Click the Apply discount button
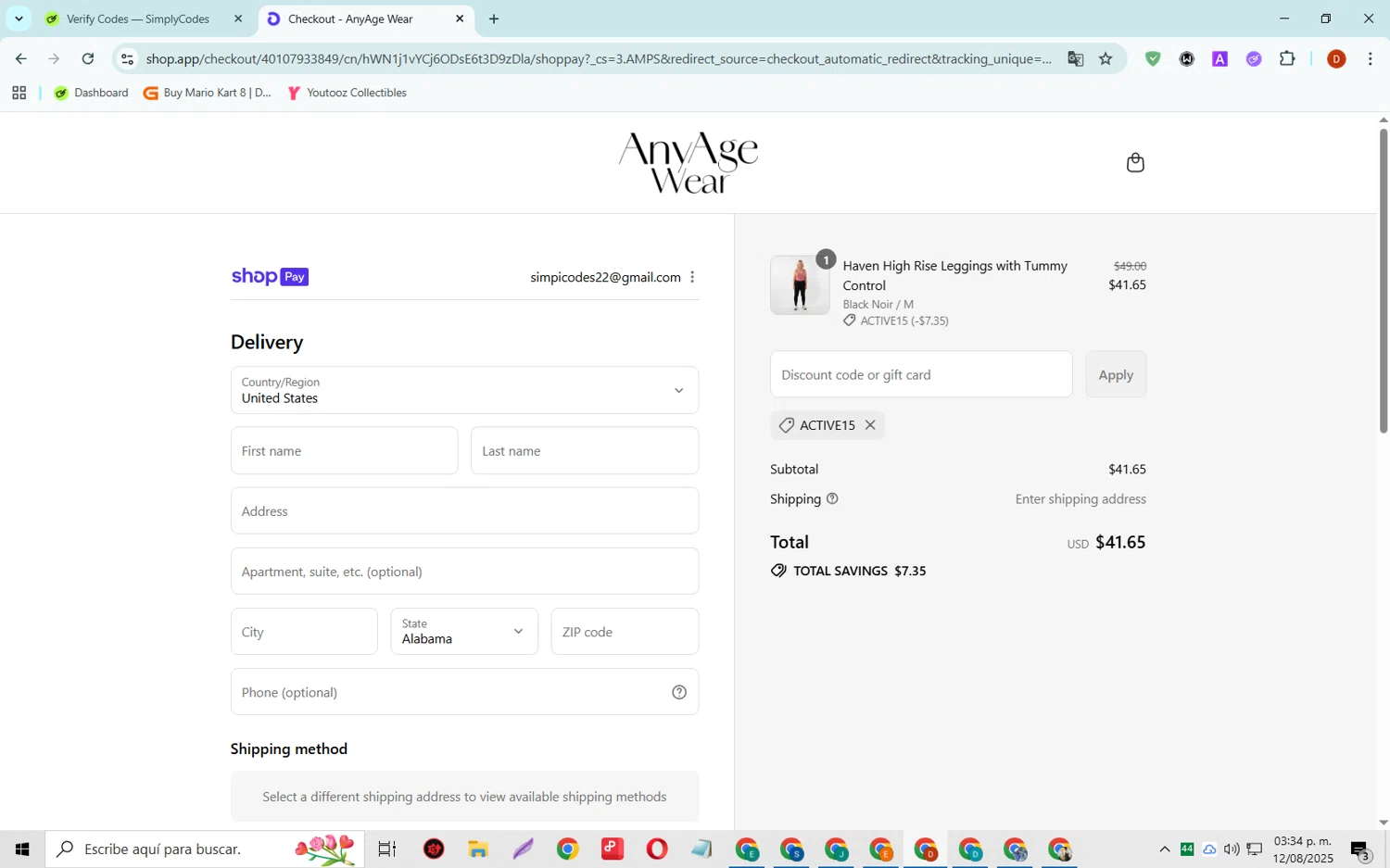Image resolution: width=1390 pixels, height=868 pixels. point(1116,374)
